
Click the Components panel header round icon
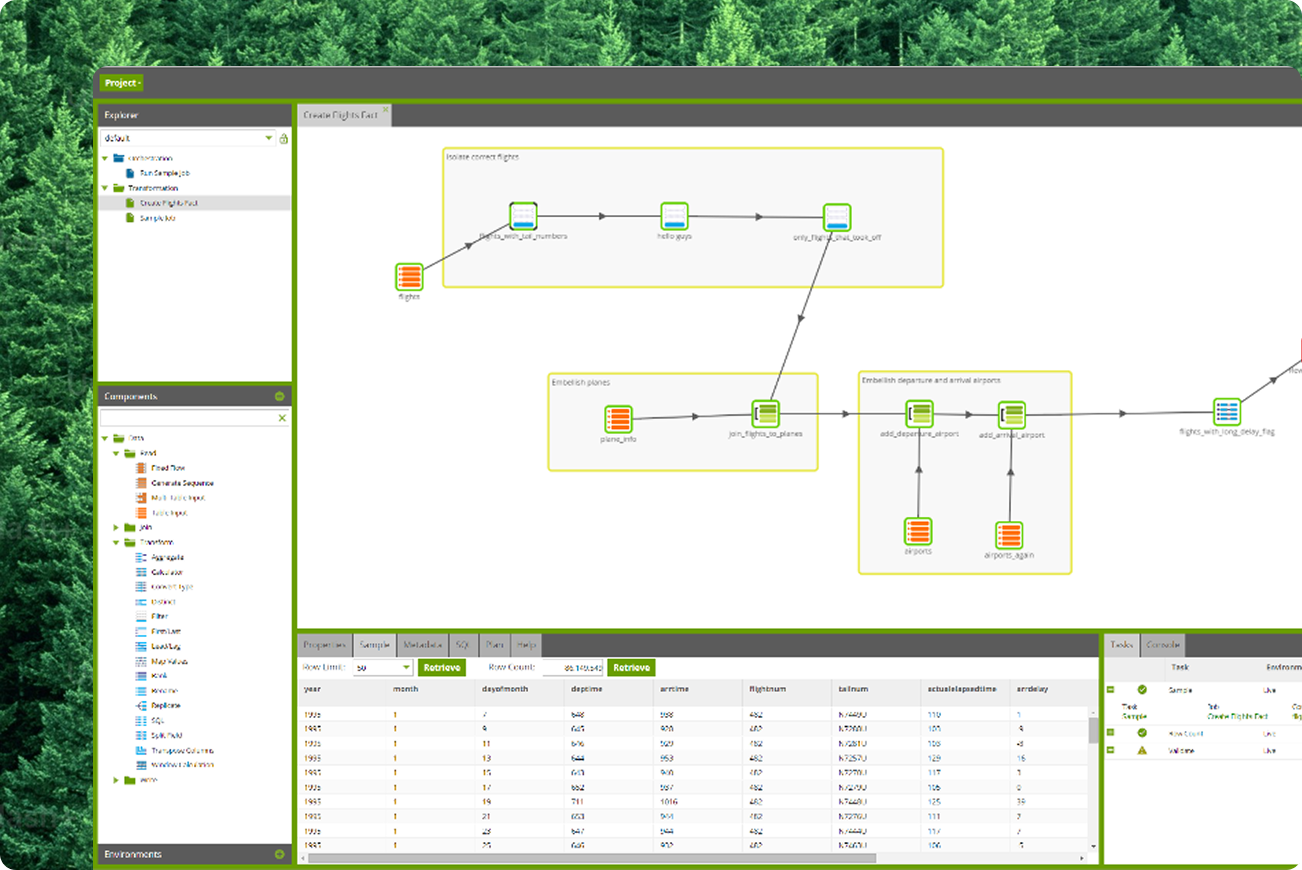(280, 397)
